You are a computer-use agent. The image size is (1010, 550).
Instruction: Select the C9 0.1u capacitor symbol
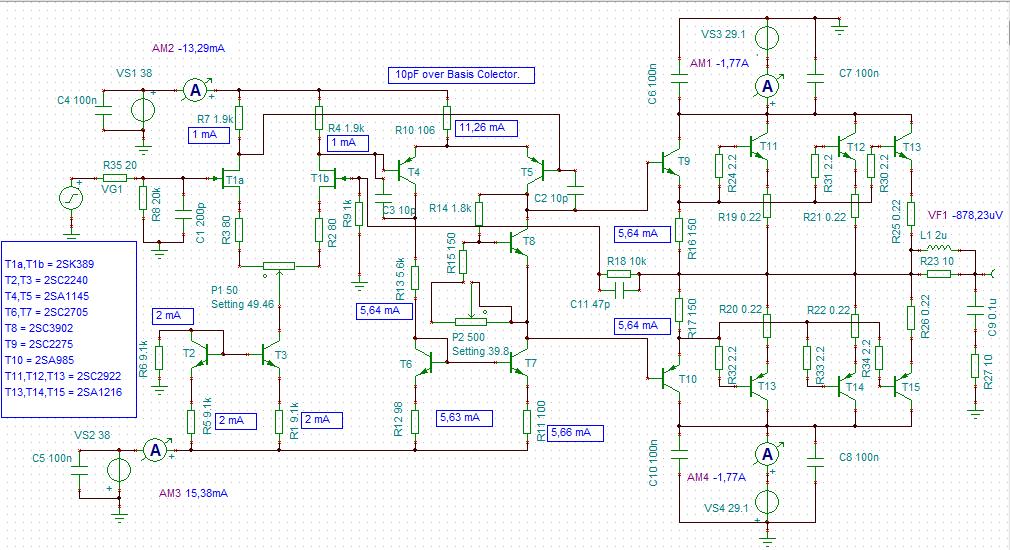975,310
